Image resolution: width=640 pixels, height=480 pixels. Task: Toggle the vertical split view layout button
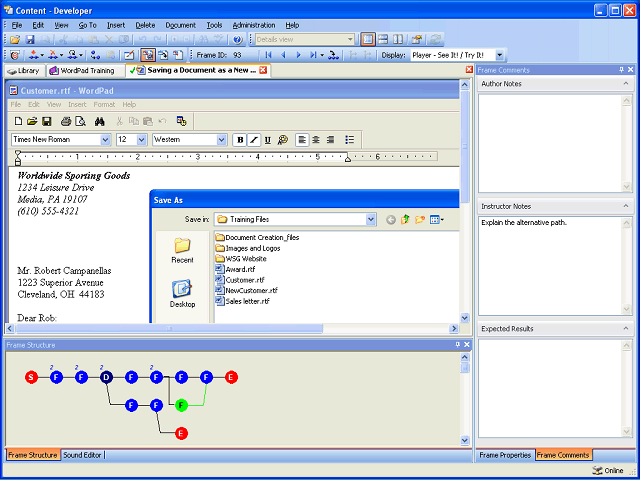[x=398, y=40]
